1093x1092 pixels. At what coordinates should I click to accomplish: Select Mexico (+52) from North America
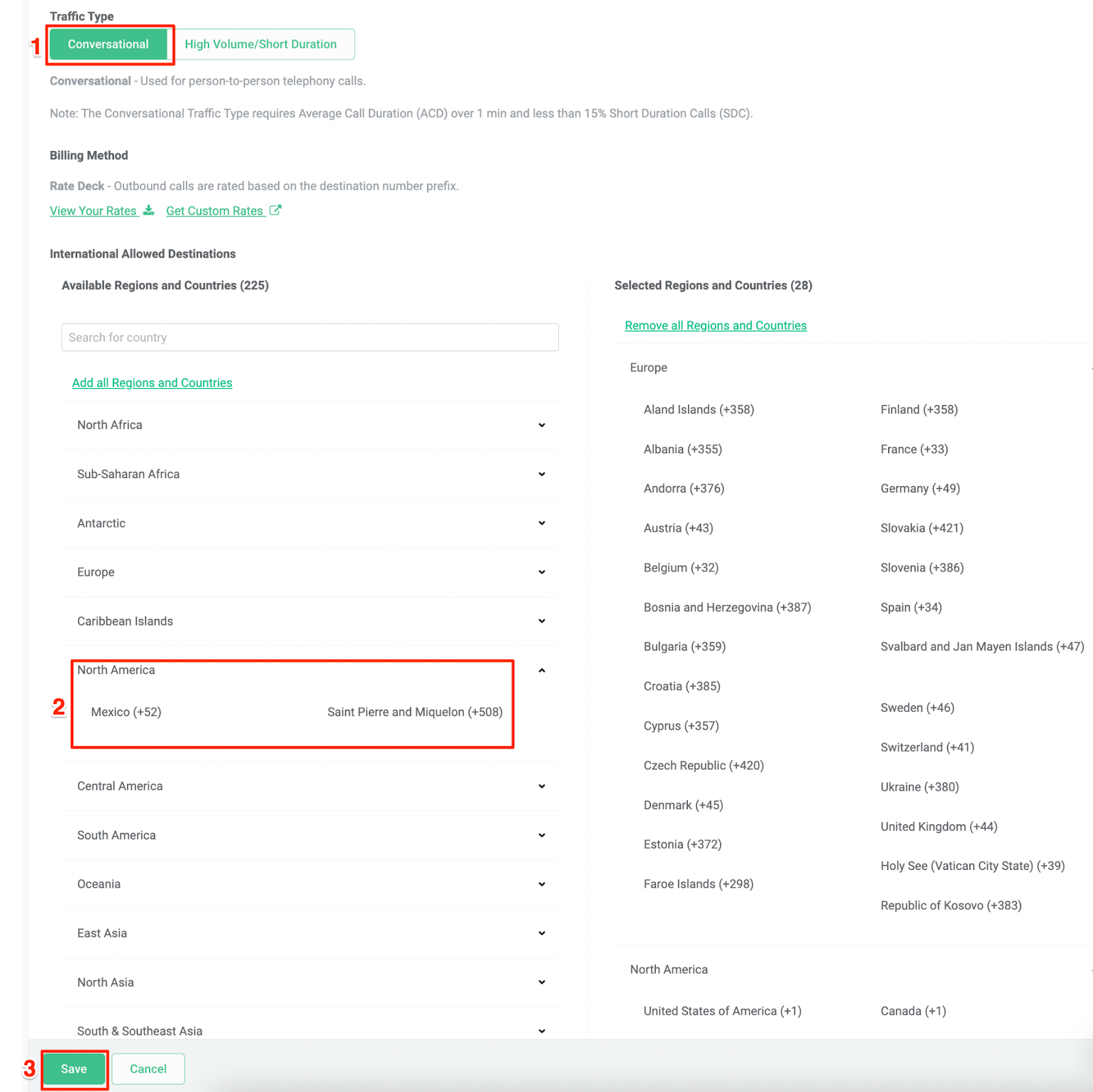tap(126, 711)
